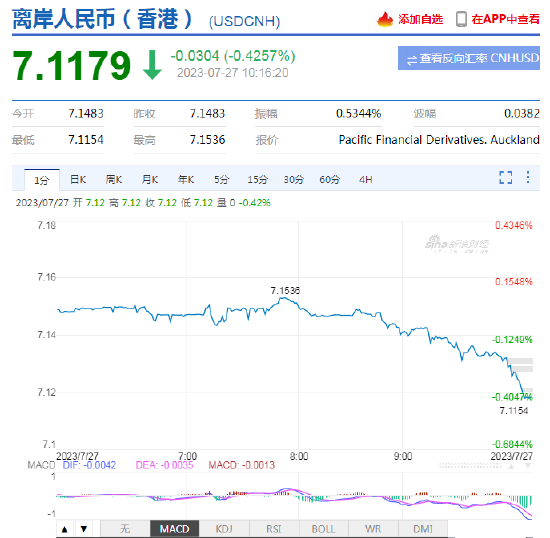
Task: Click the 离岸人民币（香港）title
Action: [102, 19]
